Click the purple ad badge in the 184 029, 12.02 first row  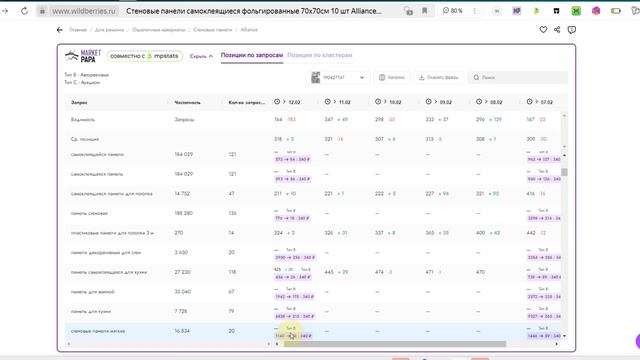292,160
